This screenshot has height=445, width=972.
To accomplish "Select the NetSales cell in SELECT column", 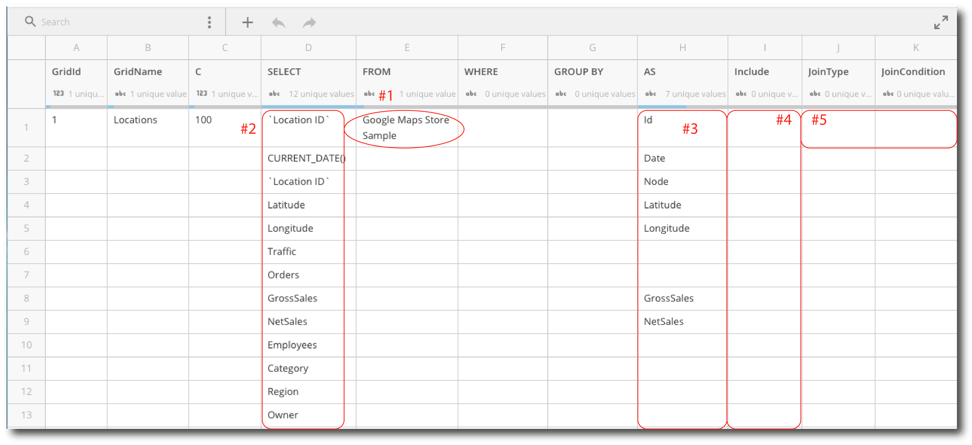I will [309, 322].
